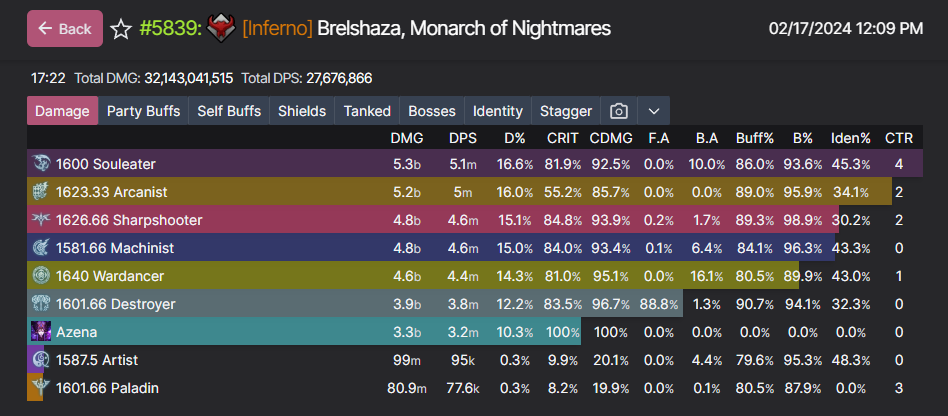The width and height of the screenshot is (948, 416).
Task: Click the Souleater class icon
Action: pos(40,164)
